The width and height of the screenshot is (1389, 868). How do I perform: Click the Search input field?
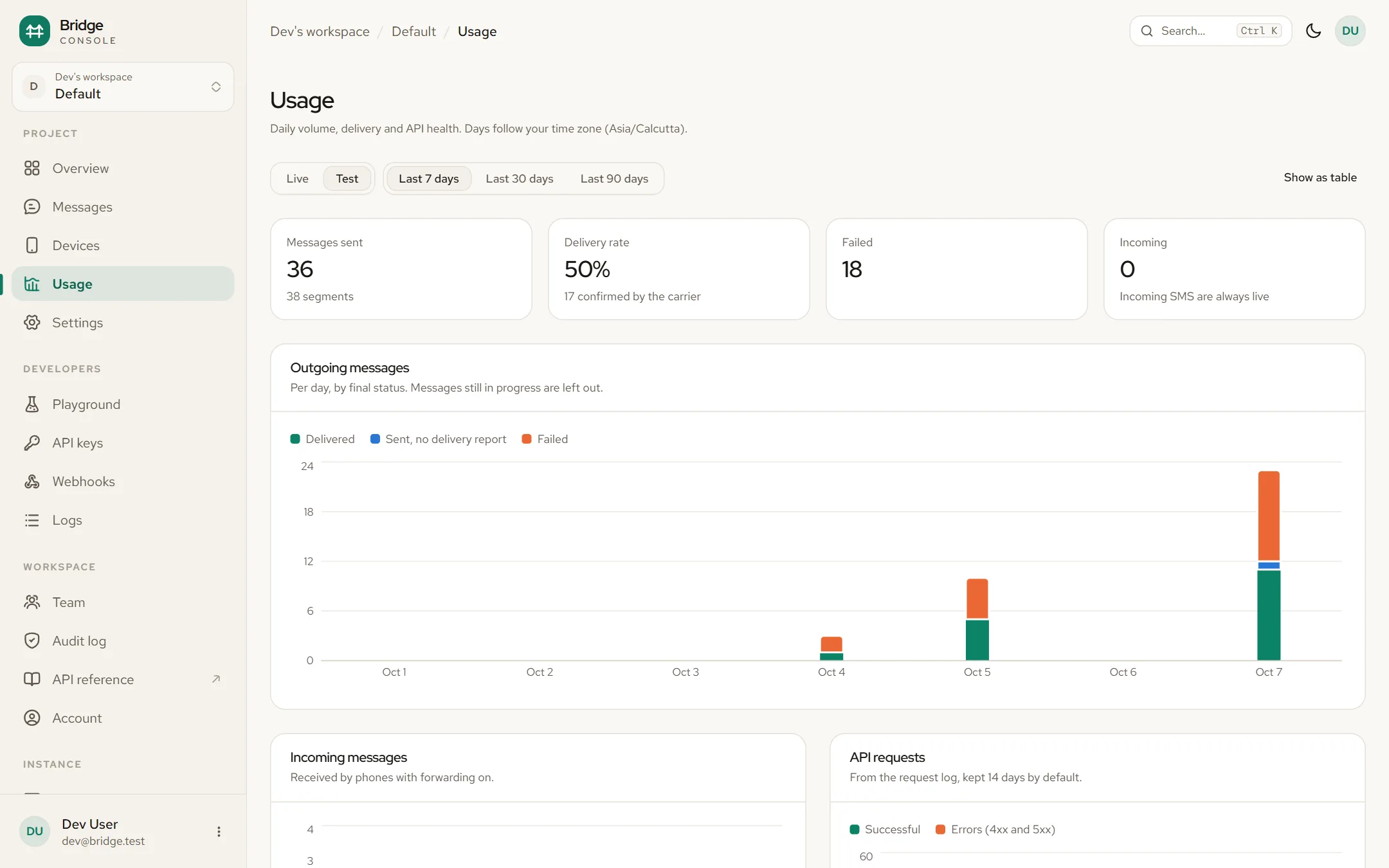[1210, 31]
